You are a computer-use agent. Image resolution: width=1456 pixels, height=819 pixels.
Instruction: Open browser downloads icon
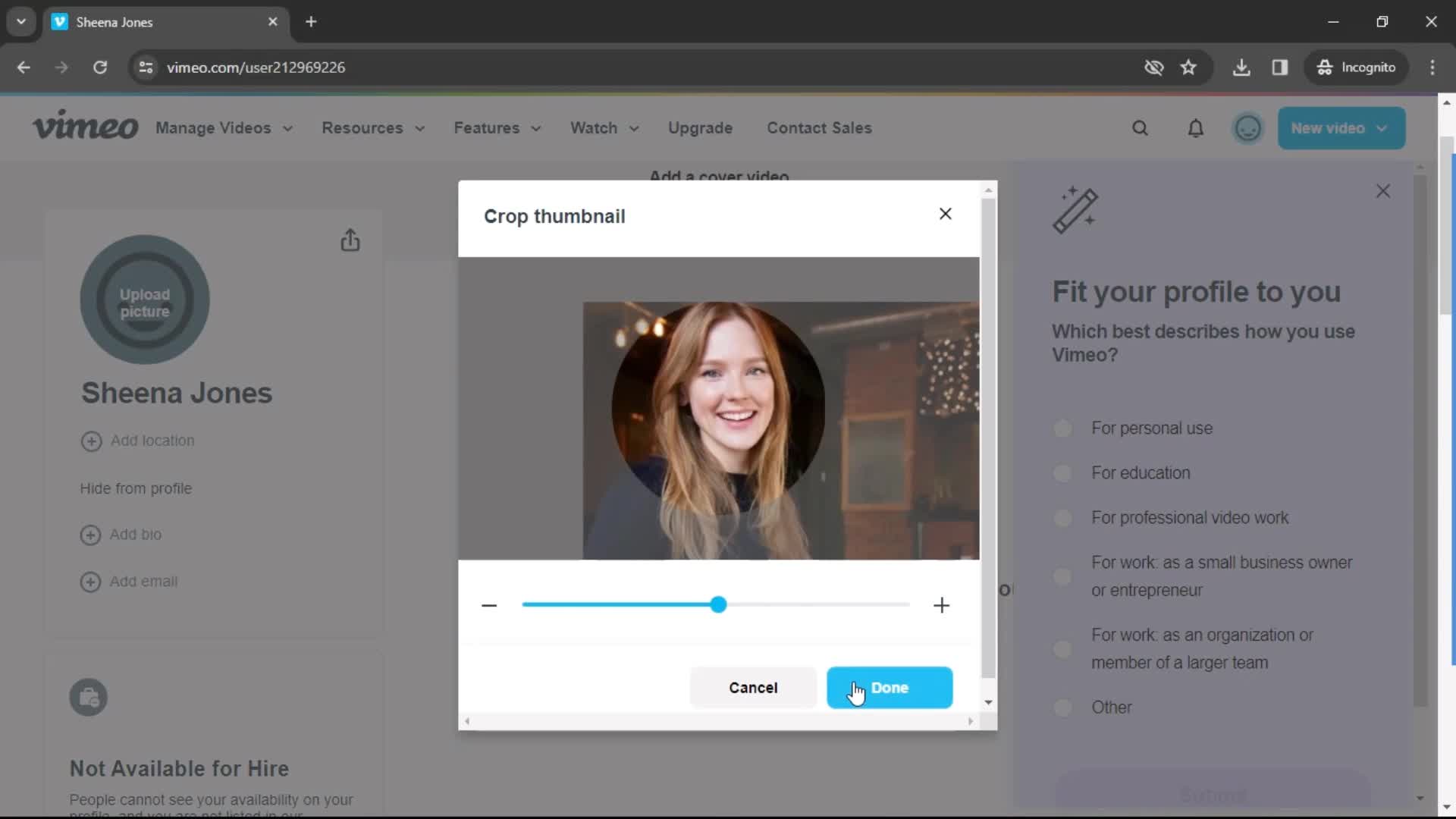(x=1241, y=67)
